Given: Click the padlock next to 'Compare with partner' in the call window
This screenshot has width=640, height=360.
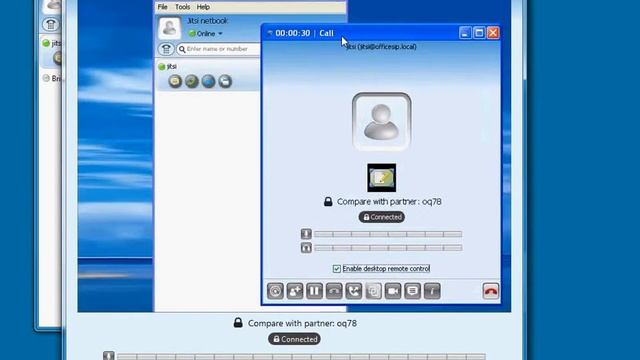Looking at the screenshot, I should pos(328,201).
